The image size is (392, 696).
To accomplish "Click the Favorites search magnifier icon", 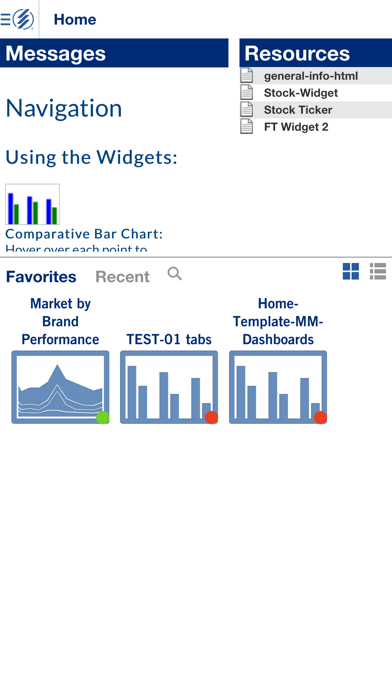I will pos(174,274).
